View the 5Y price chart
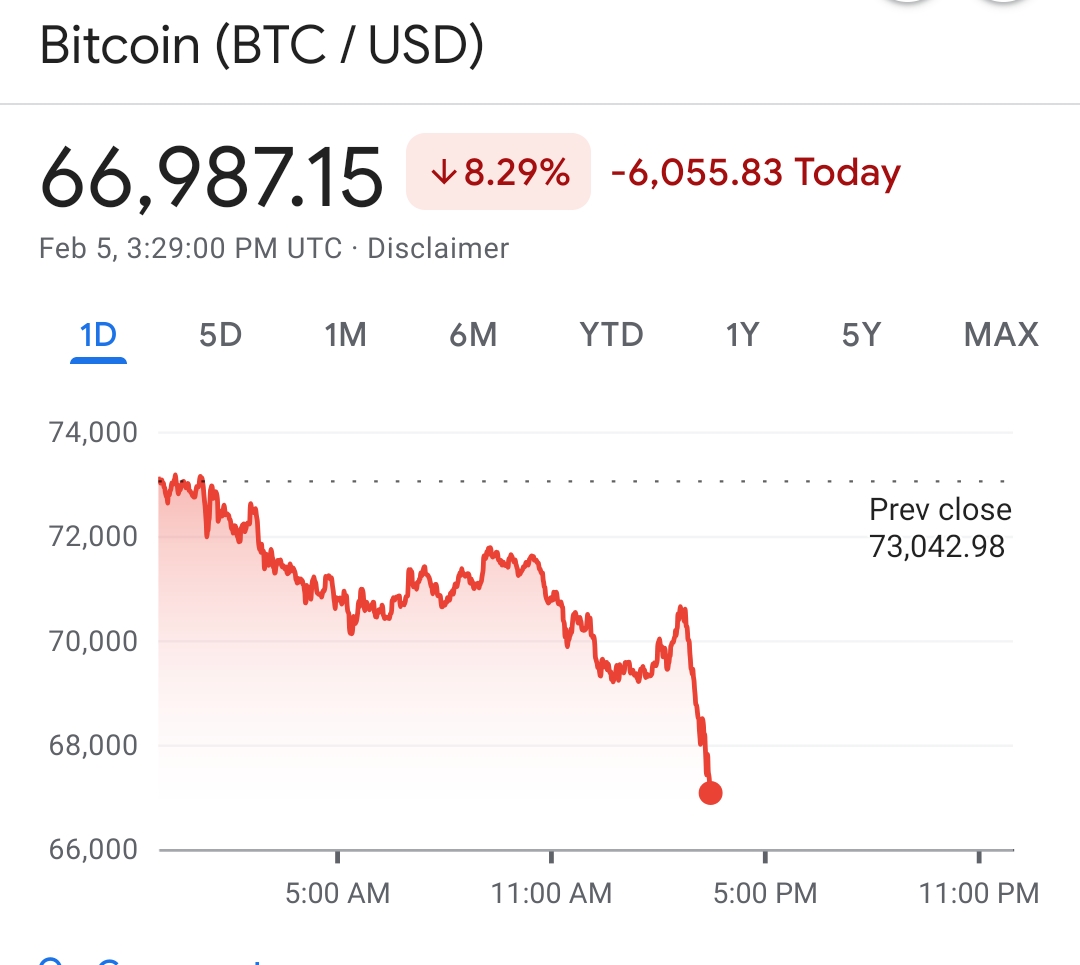 861,335
